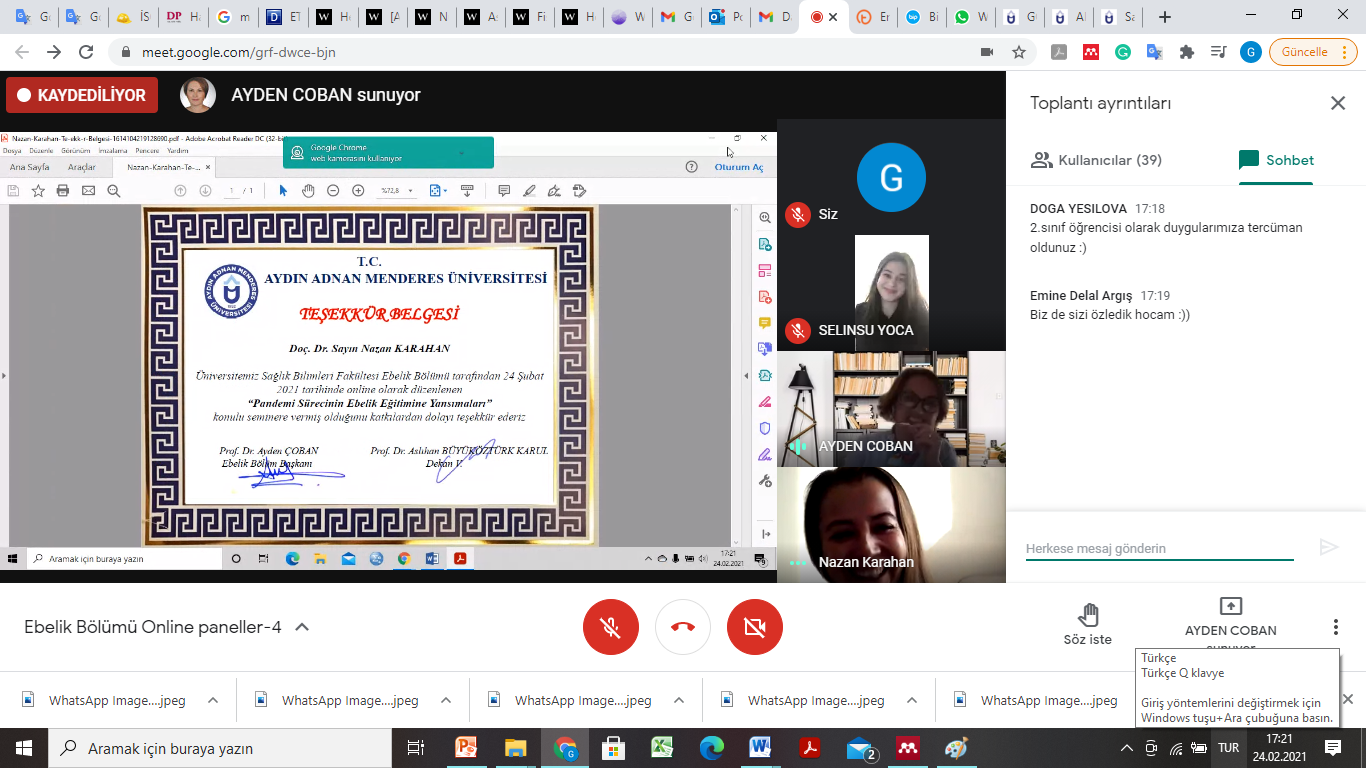This screenshot has width=1366, height=768.
Task: Open Microsoft Word from the taskbar
Action: 760,748
